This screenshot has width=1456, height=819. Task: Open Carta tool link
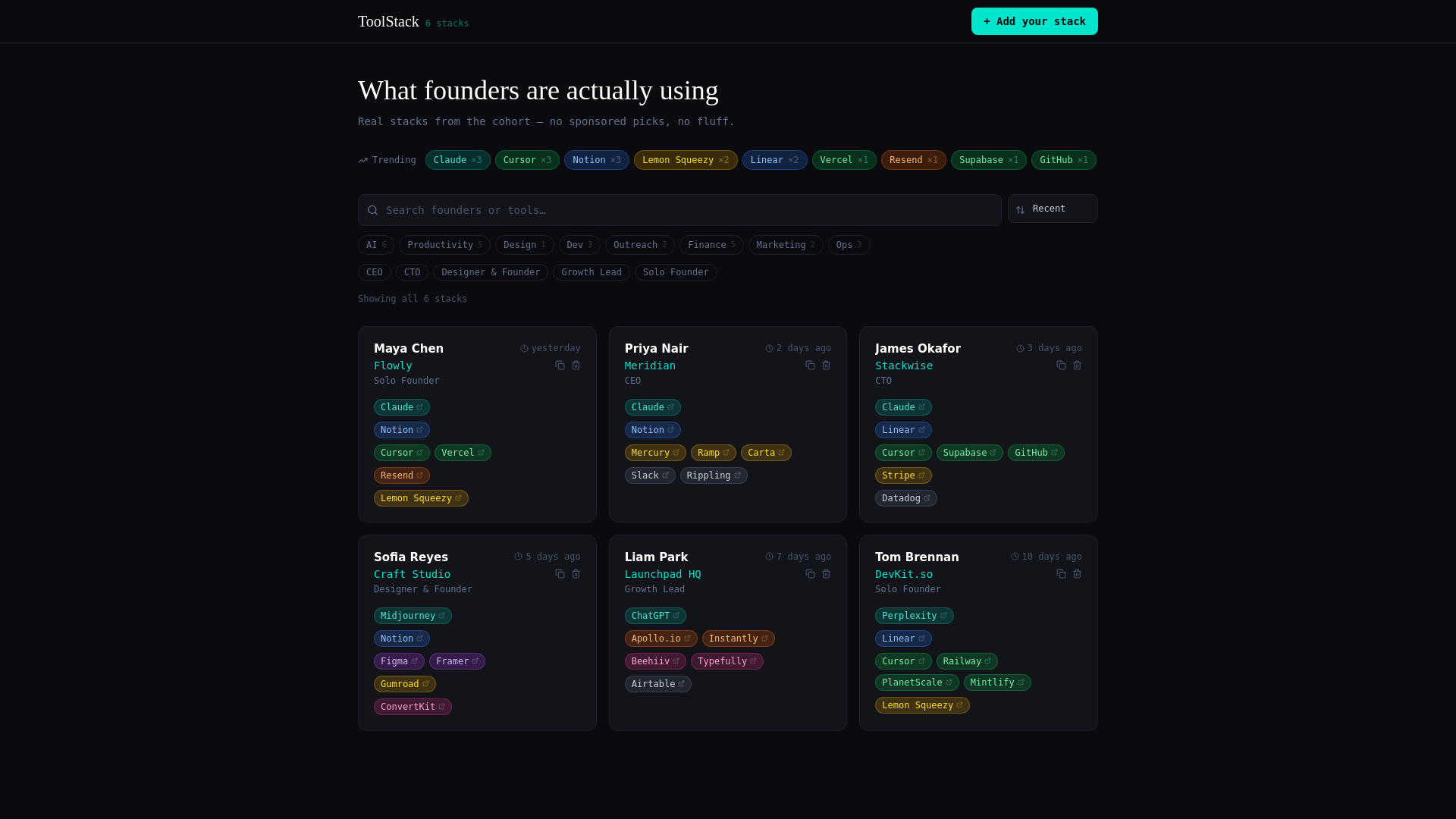point(766,453)
